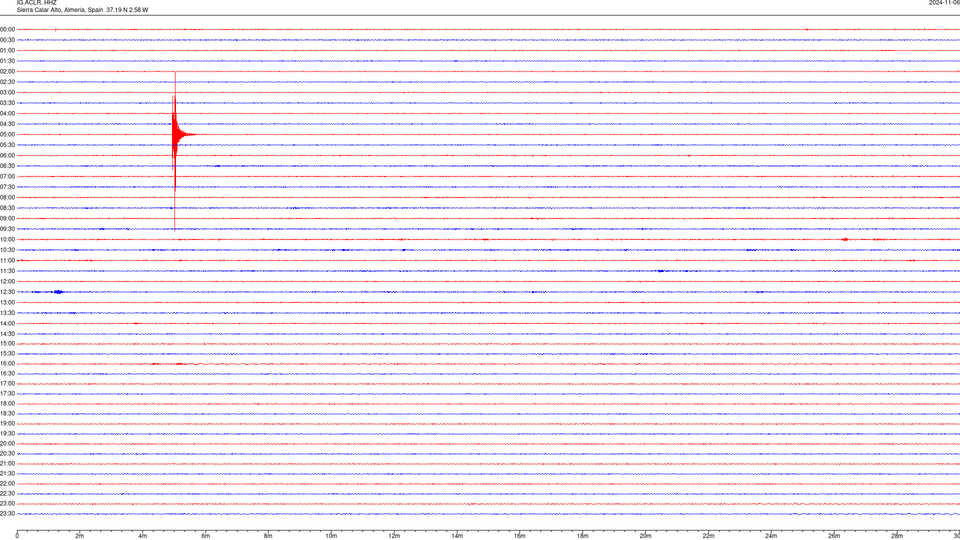This screenshot has height=540, width=960.
Task: Click the "11:00" time label
Action: (x=8, y=260)
